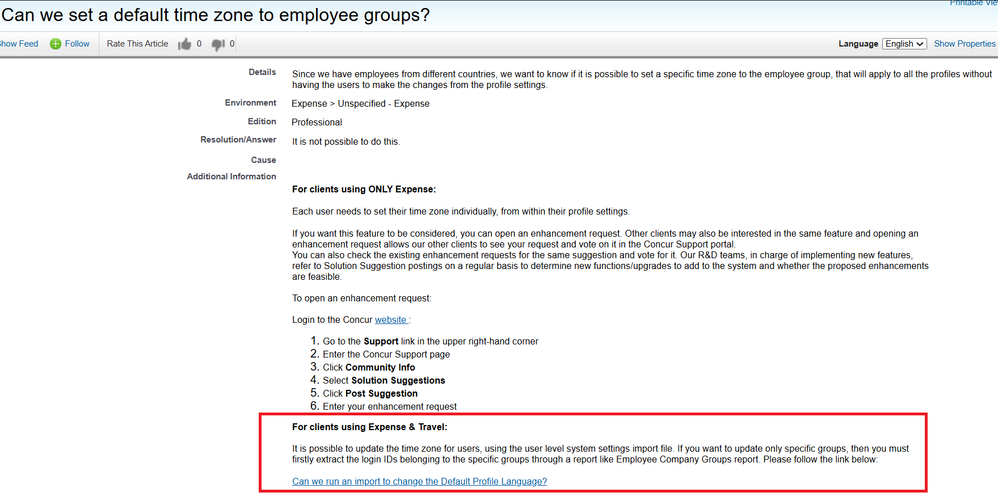This screenshot has height=496, width=998.
Task: Click the Printable View link
Action: [973, 3]
